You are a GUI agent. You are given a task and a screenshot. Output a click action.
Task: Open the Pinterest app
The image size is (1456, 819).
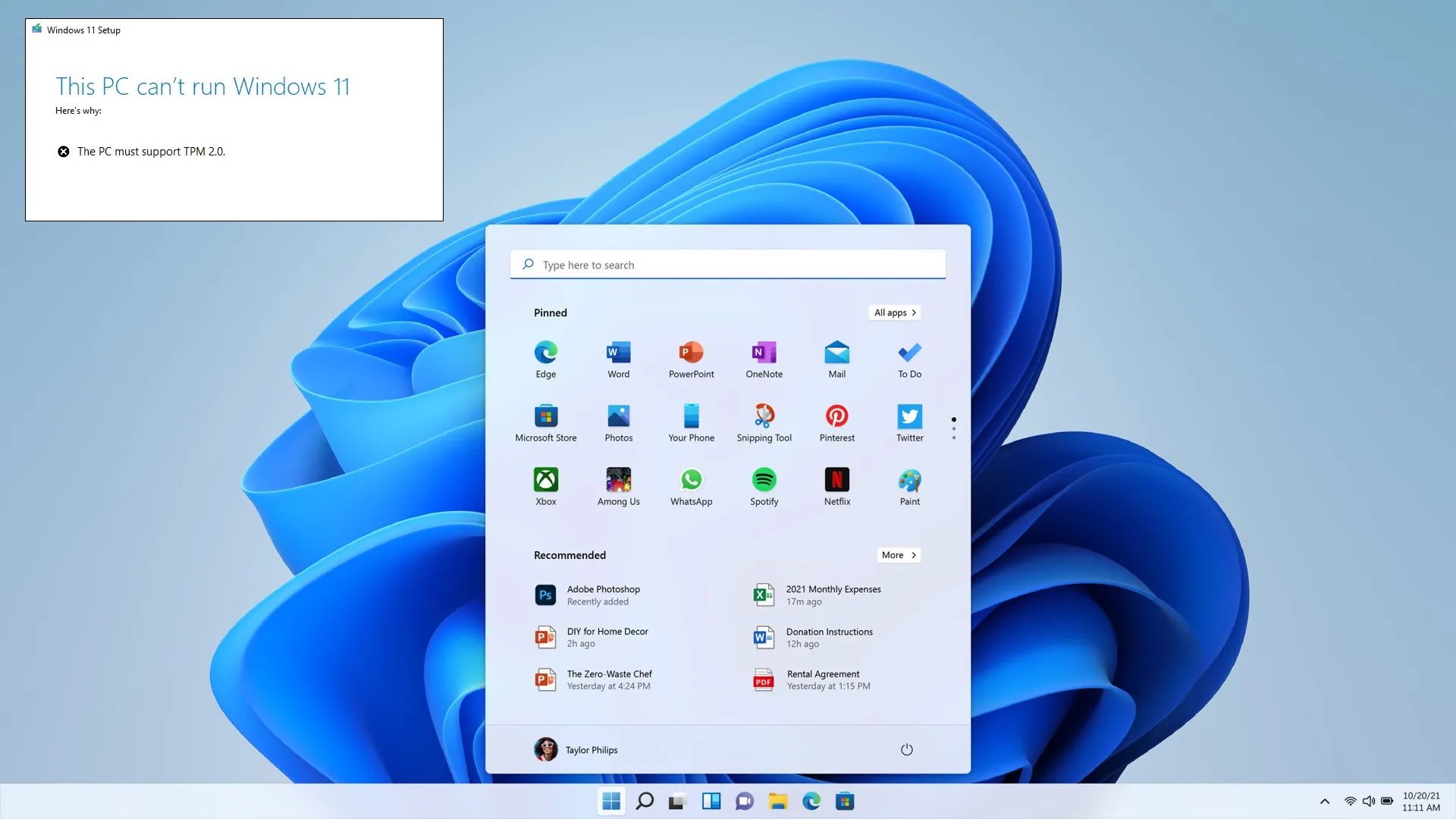pyautogui.click(x=837, y=423)
